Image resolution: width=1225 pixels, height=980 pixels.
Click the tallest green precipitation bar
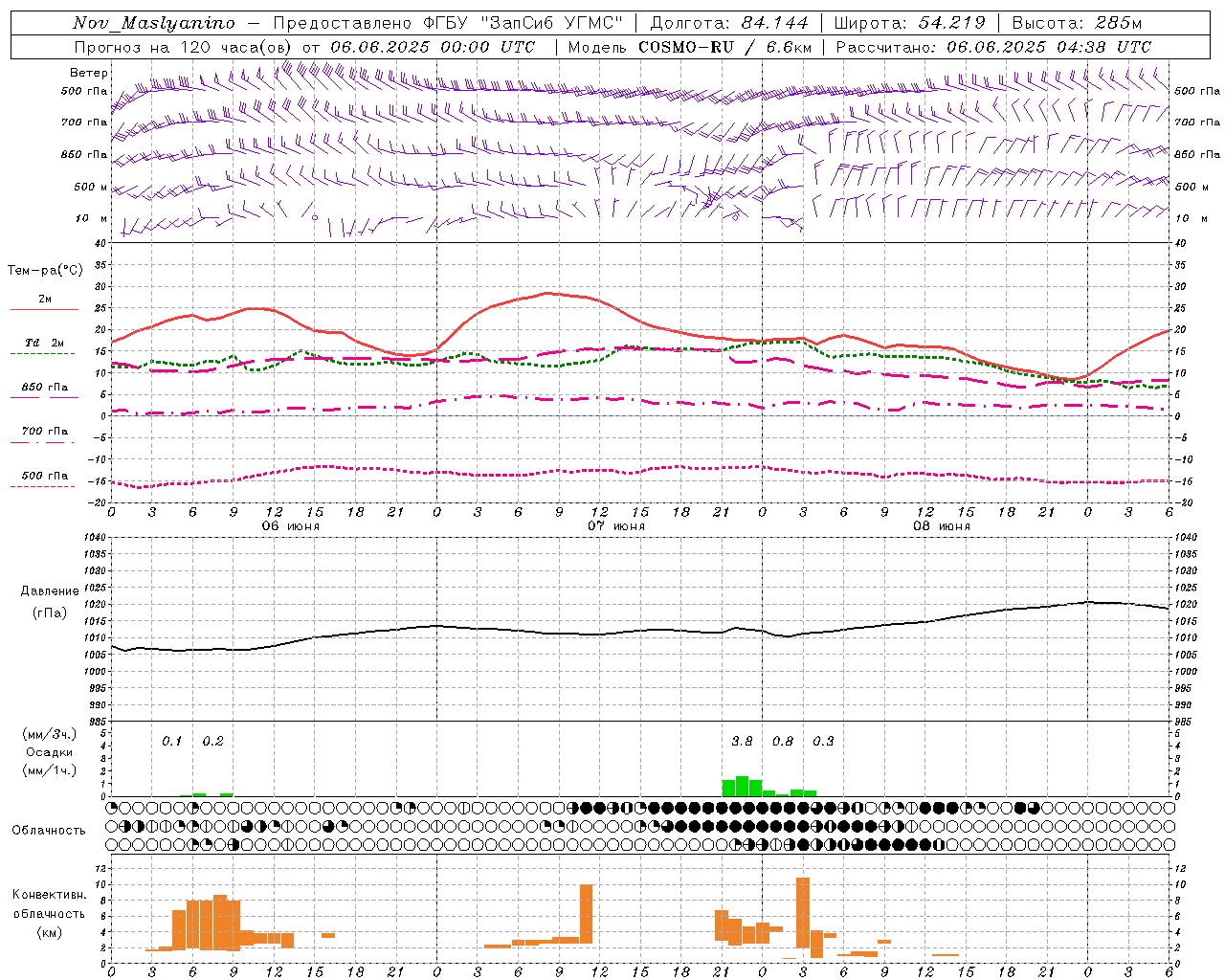pyautogui.click(x=742, y=787)
